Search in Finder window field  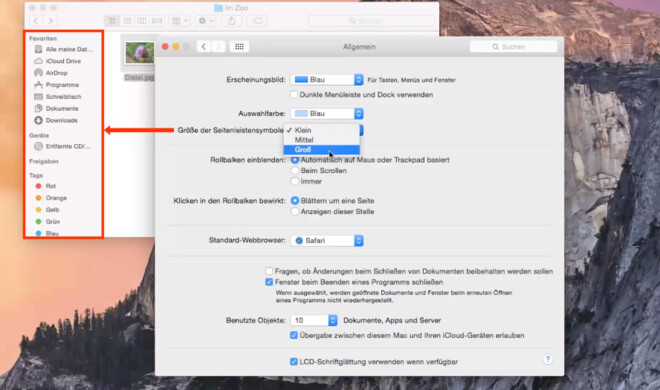coord(371,21)
